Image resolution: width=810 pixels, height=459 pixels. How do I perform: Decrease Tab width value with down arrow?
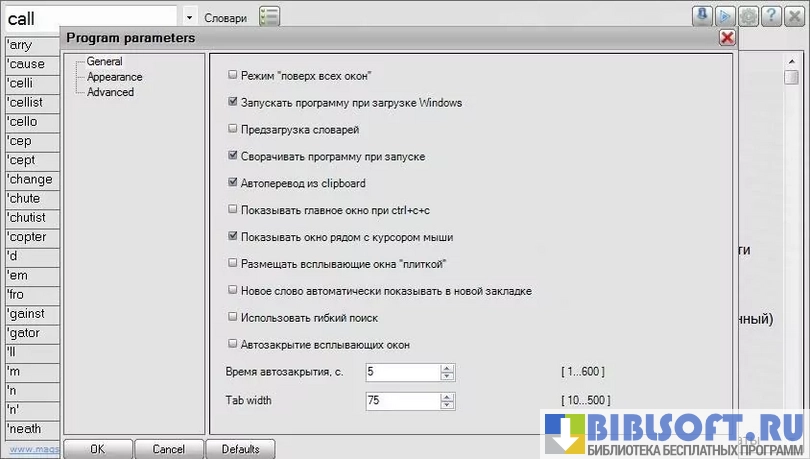point(447,405)
